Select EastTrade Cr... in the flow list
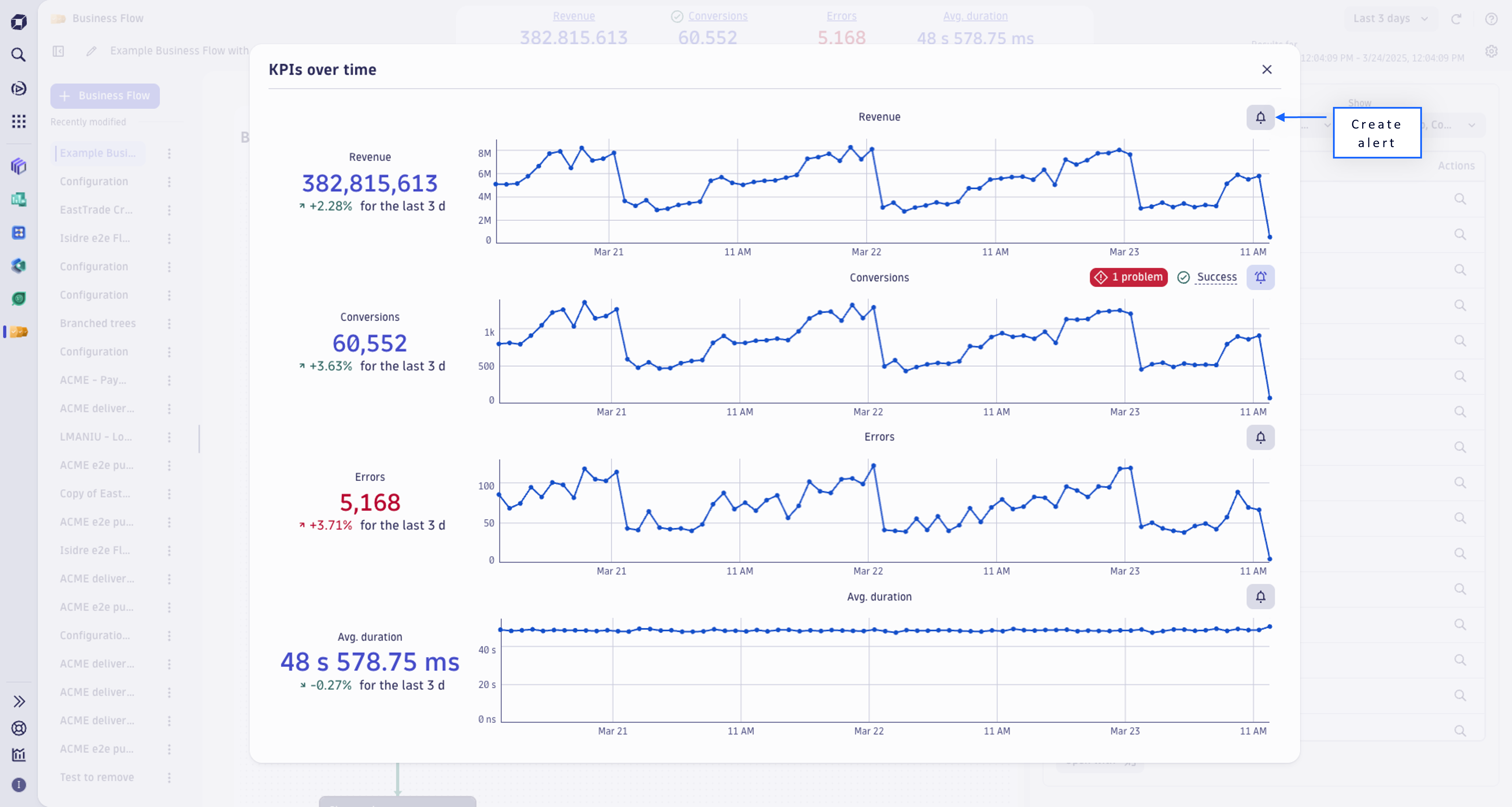The width and height of the screenshot is (1512, 807). click(96, 210)
